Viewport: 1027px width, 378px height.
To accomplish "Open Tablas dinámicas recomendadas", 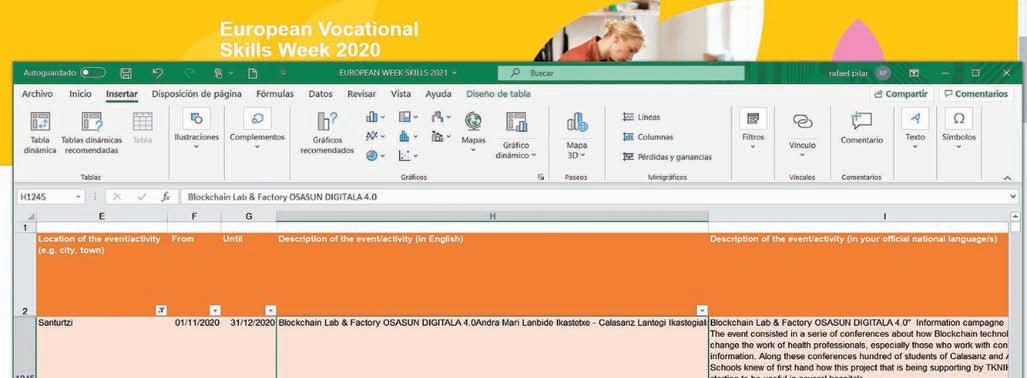I will coord(92,133).
